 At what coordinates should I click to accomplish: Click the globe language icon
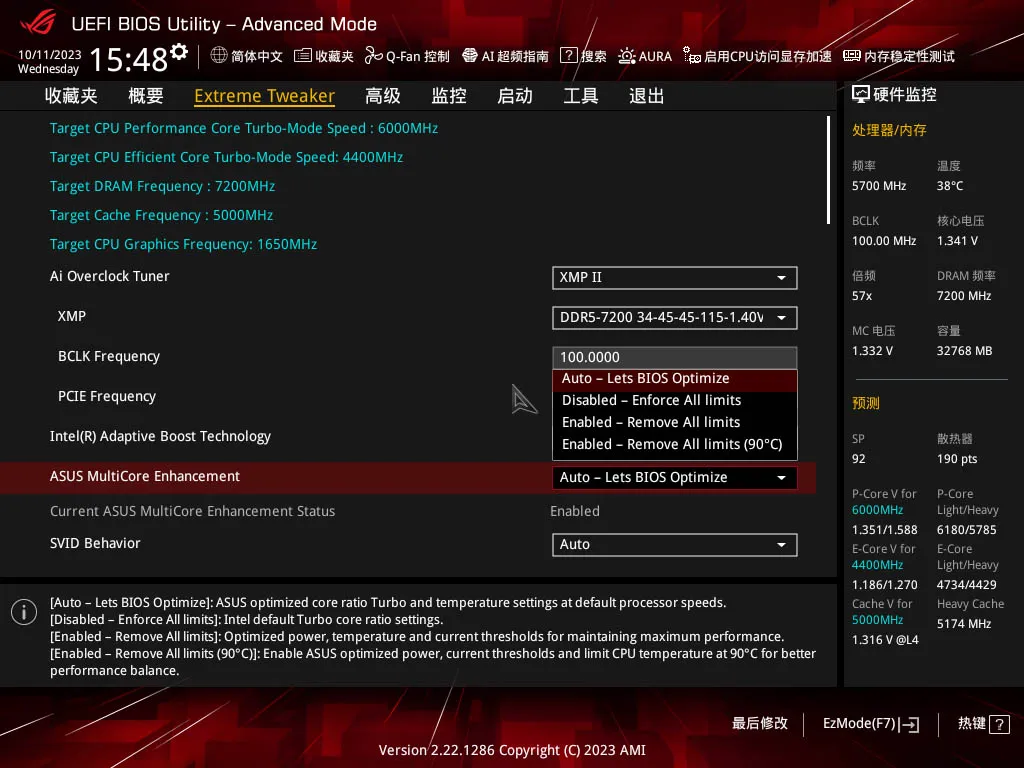[x=219, y=56]
